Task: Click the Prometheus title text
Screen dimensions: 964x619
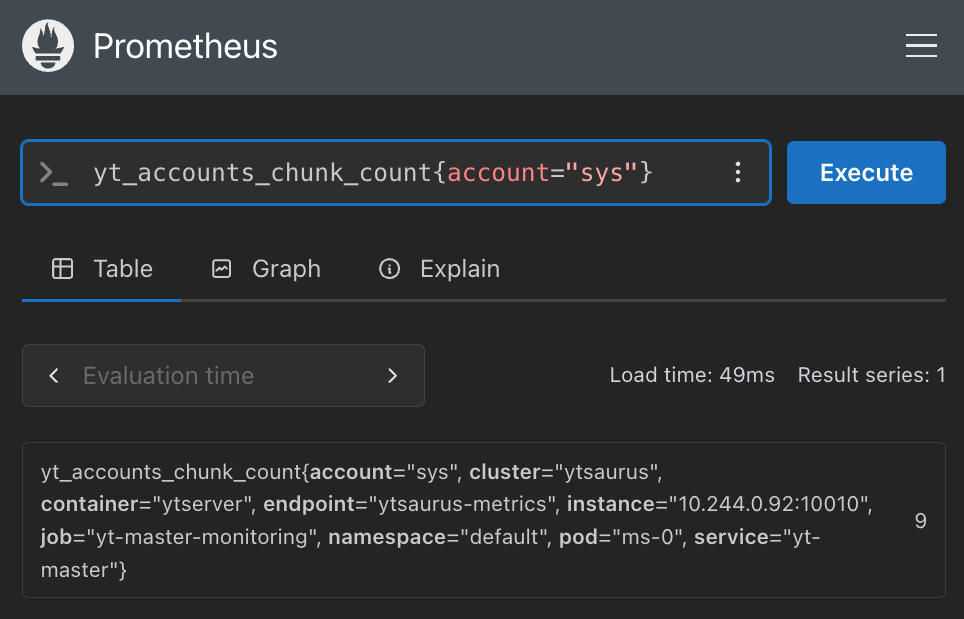Action: tap(185, 45)
